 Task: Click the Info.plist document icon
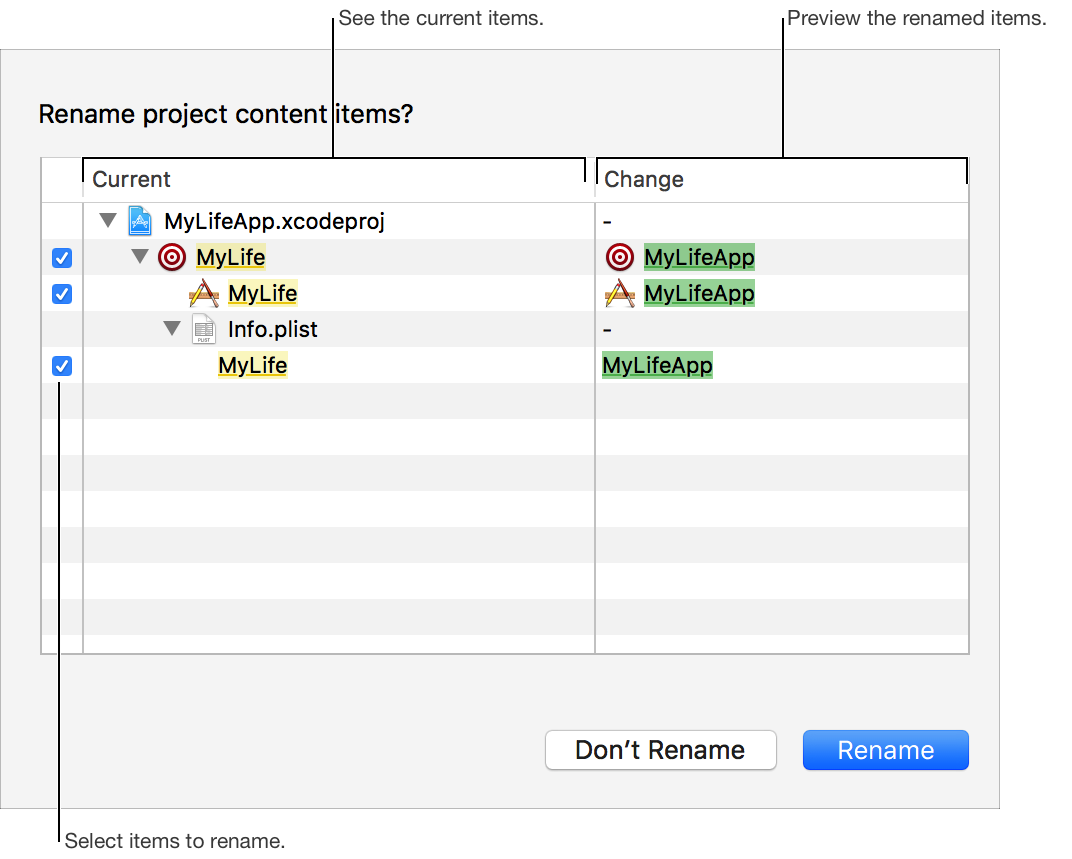point(204,329)
